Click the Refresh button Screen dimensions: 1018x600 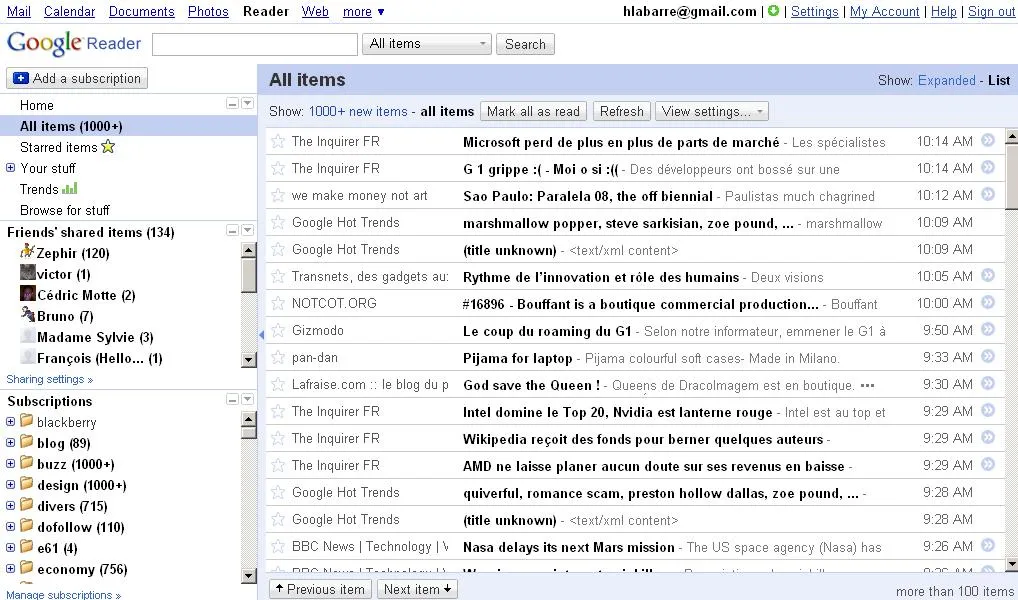(x=621, y=111)
